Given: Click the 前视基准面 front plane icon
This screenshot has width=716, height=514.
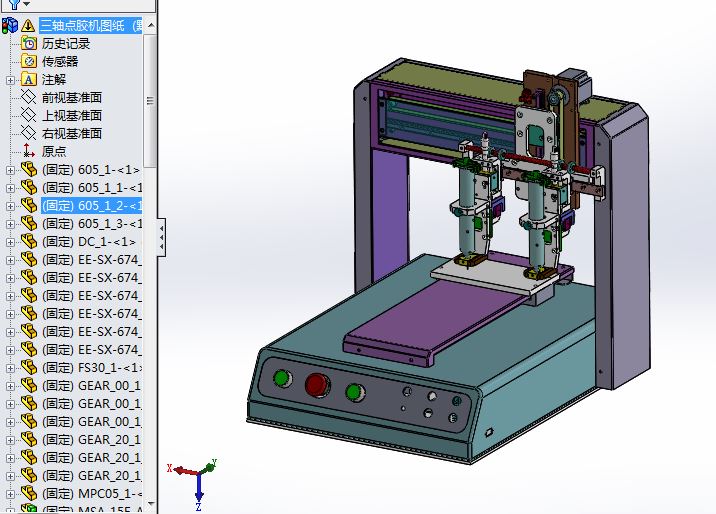Looking at the screenshot, I should point(29,97).
